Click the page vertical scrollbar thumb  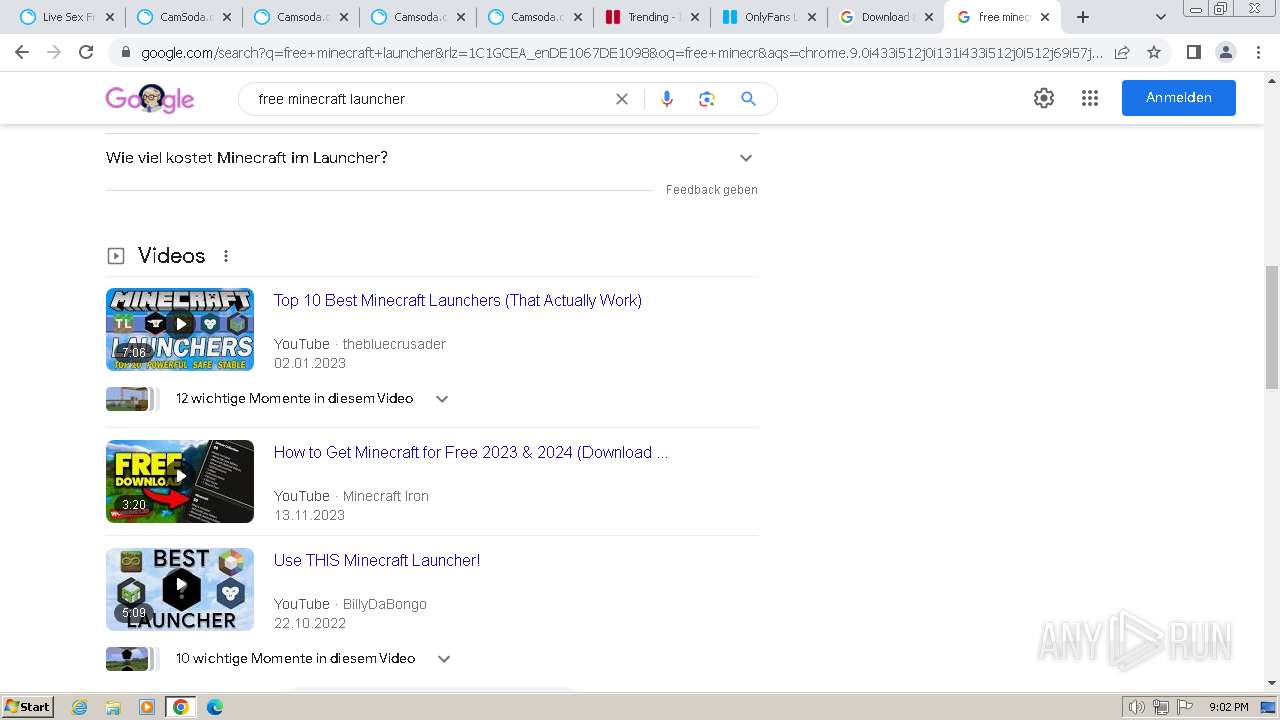[1272, 328]
